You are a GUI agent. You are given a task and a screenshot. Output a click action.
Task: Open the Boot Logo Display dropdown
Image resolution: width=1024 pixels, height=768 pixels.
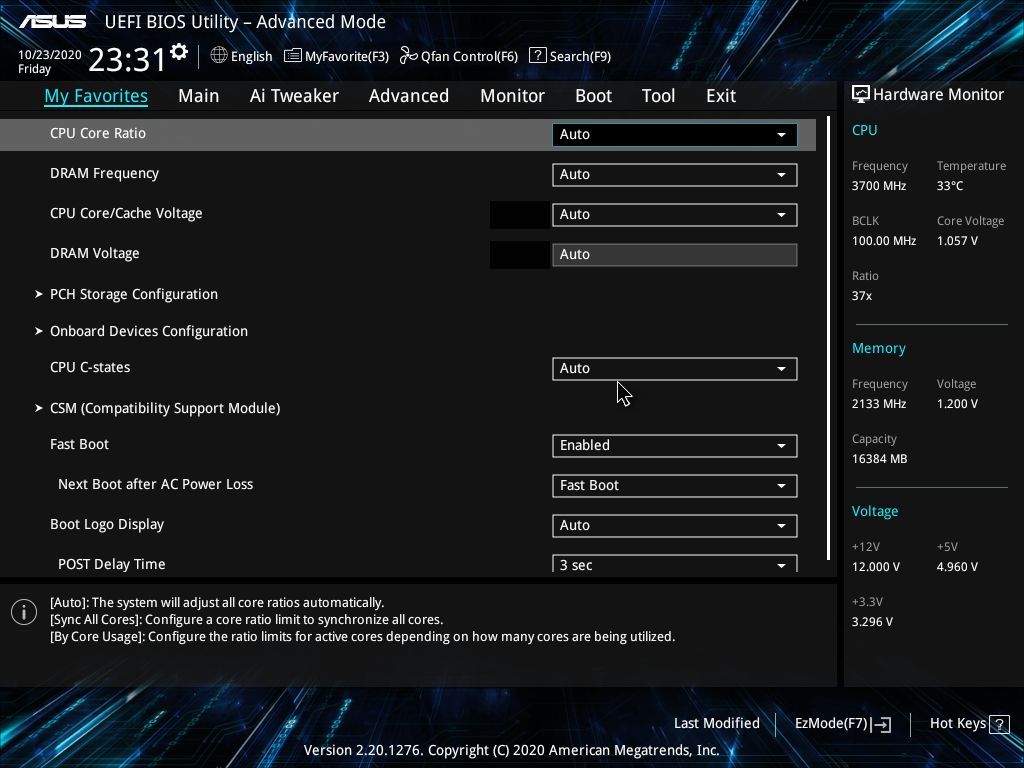tap(675, 525)
